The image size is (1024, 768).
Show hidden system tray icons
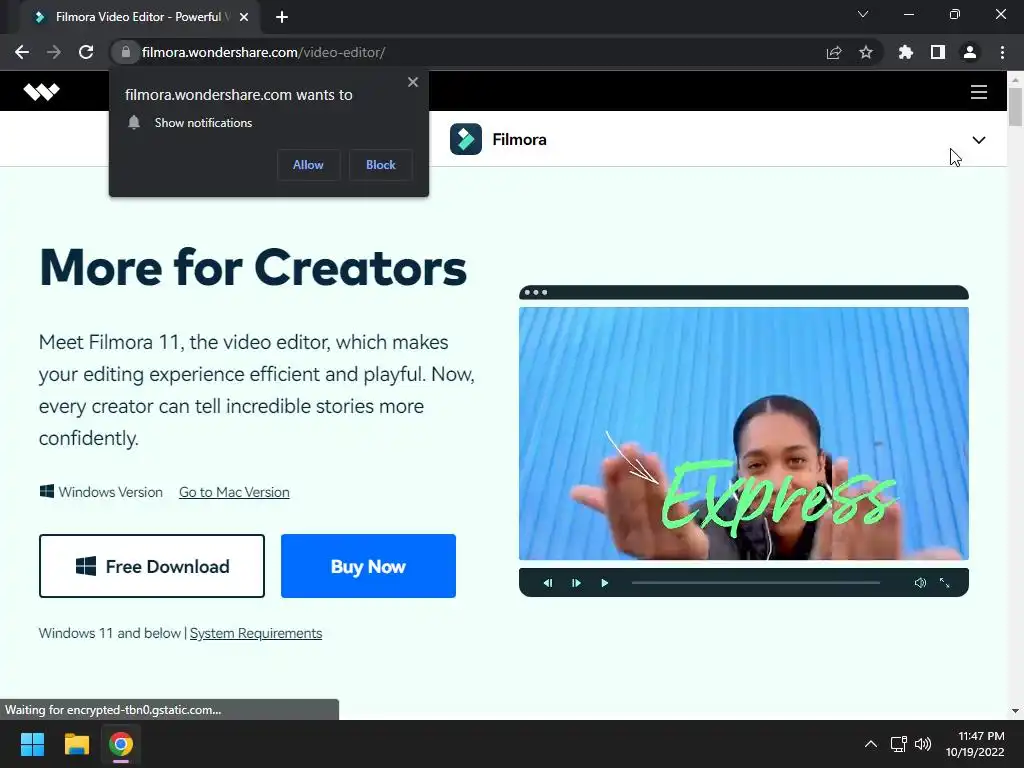[871, 744]
